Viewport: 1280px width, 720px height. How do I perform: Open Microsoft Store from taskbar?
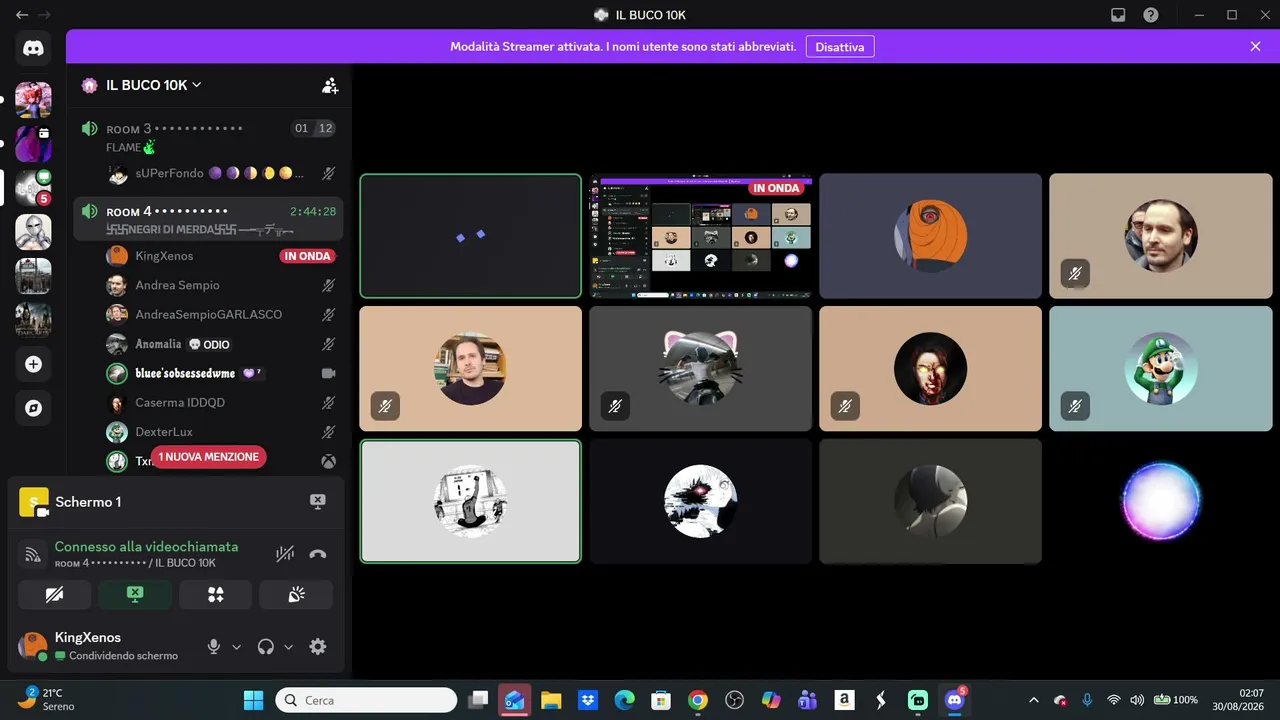coord(661,700)
